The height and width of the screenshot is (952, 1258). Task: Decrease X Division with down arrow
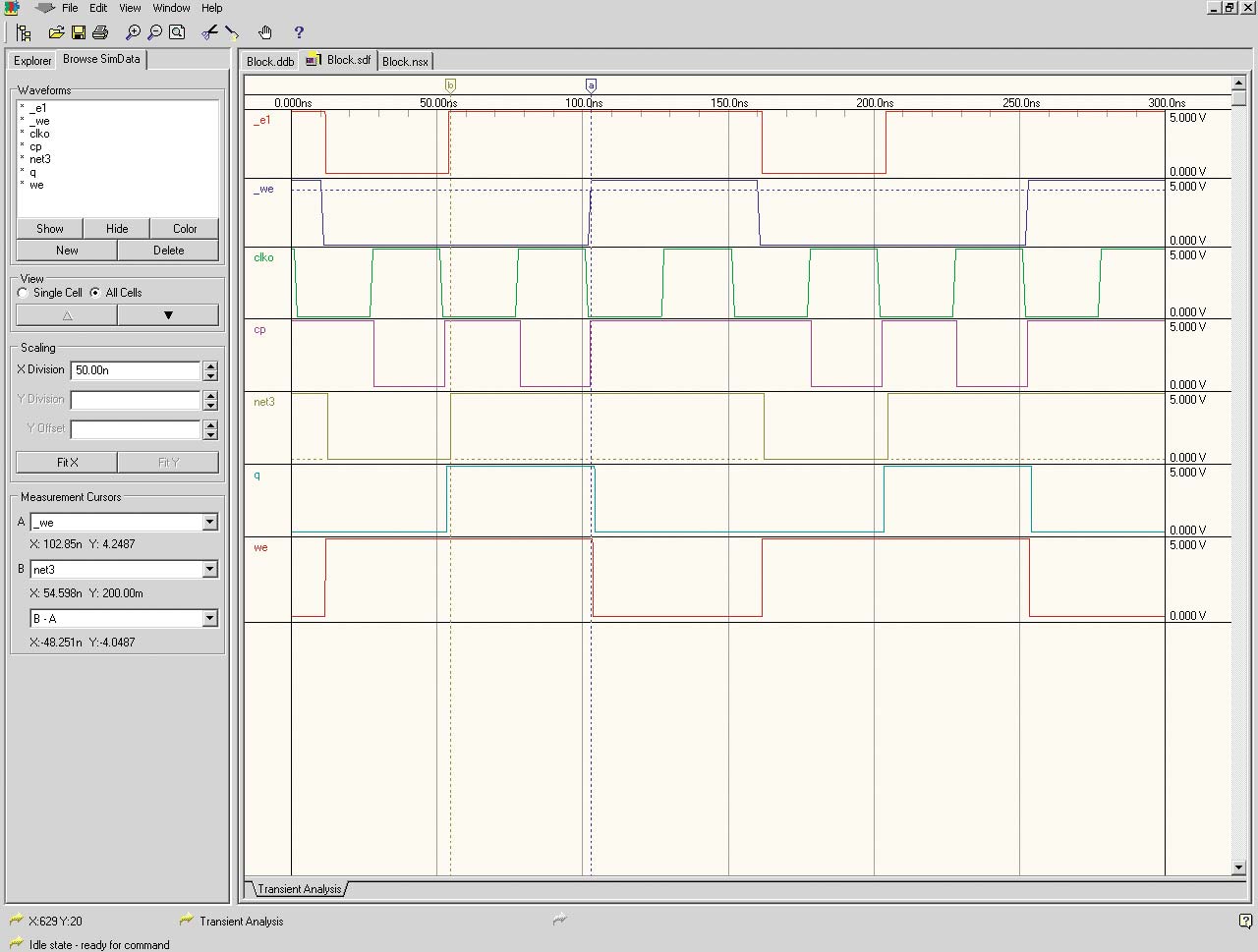tap(210, 376)
